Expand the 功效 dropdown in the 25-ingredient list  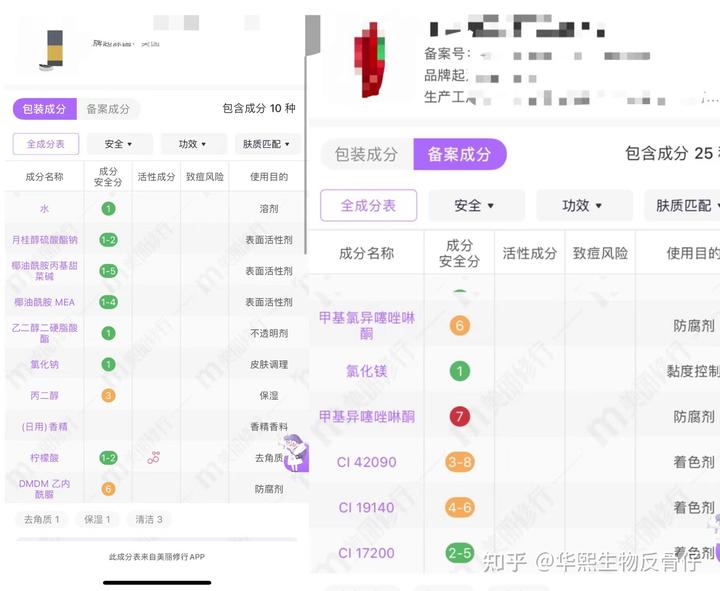pos(584,205)
